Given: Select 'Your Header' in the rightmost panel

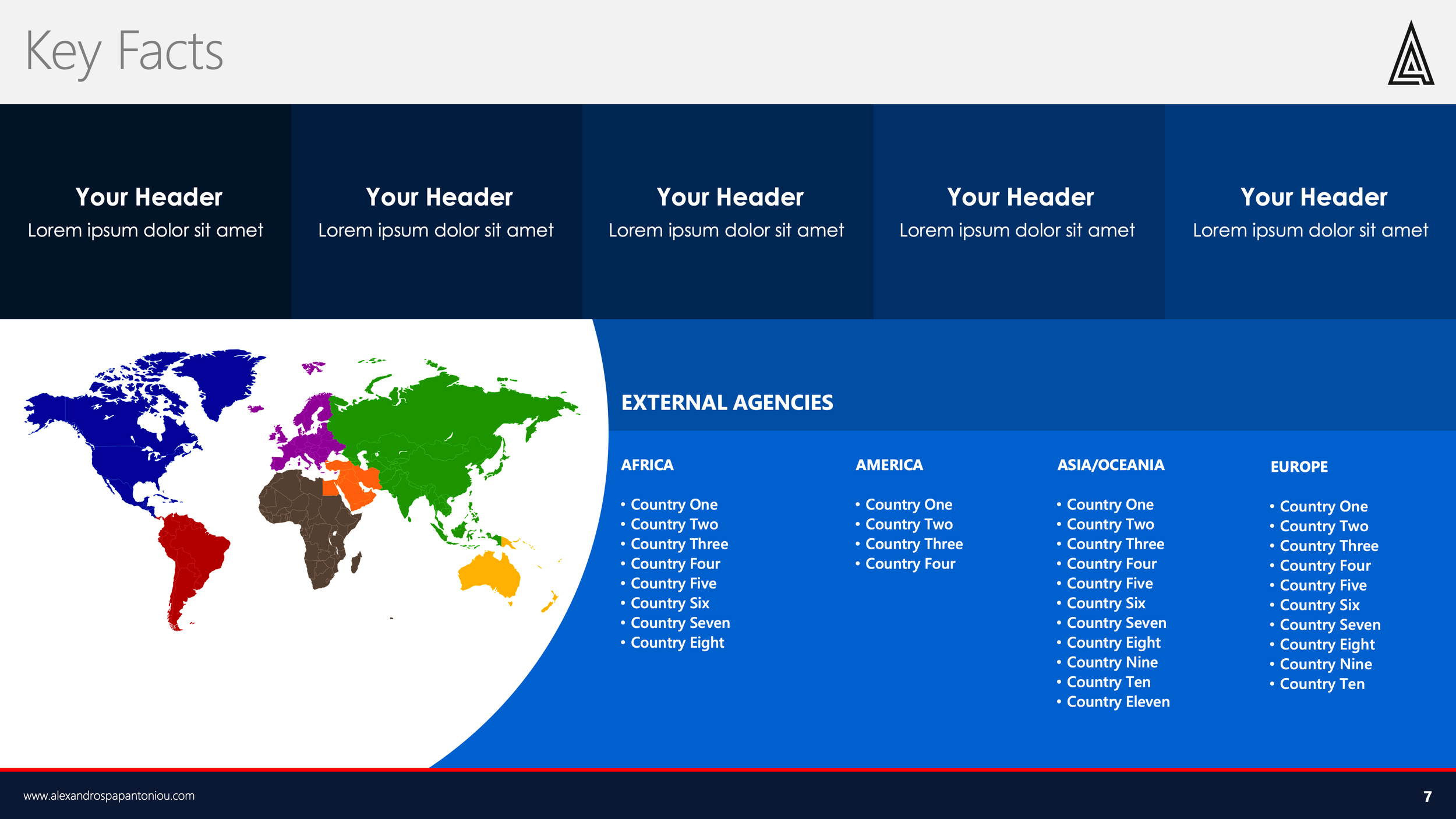Looking at the screenshot, I should (x=1314, y=197).
